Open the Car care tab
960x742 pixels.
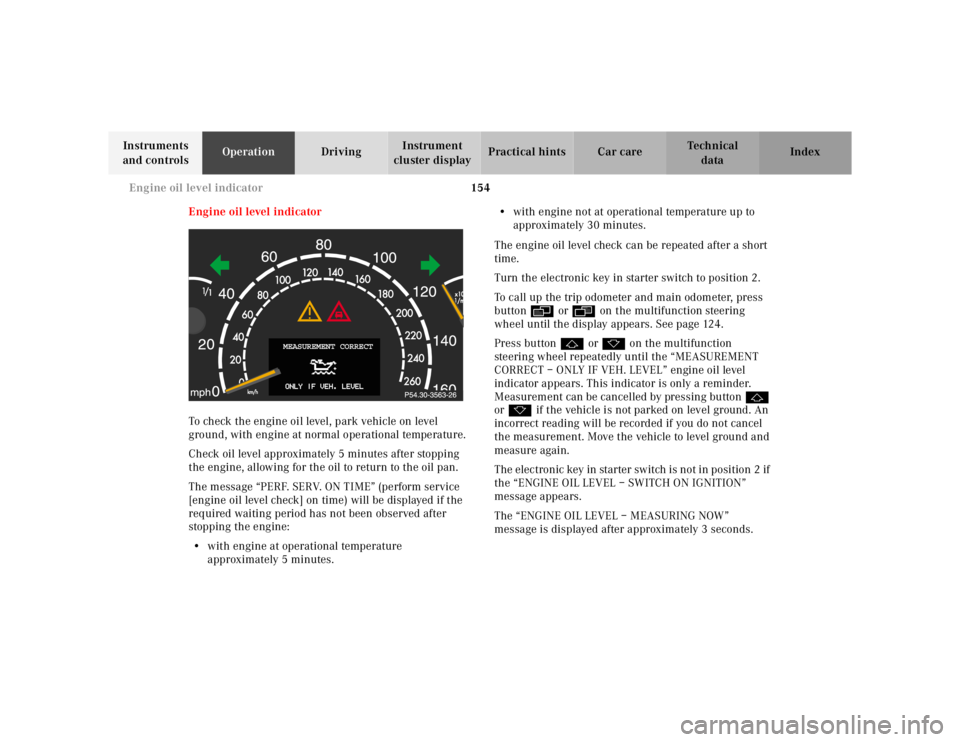tap(620, 153)
